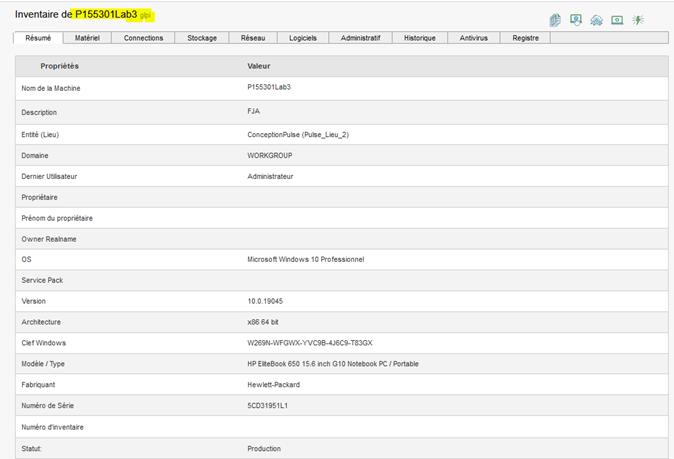674x459 pixels.
Task: Open the glpi link beside machine name
Action: [146, 16]
